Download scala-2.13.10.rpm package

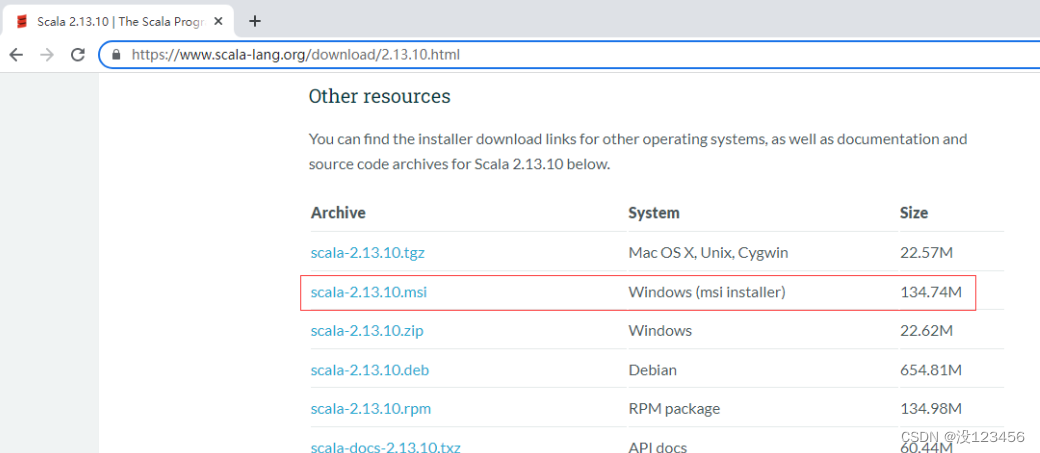point(370,409)
